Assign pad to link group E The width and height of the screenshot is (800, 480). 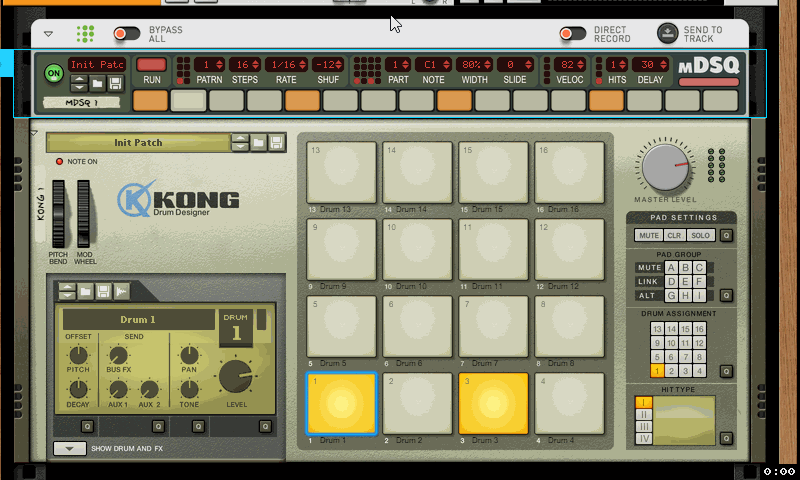pos(685,281)
